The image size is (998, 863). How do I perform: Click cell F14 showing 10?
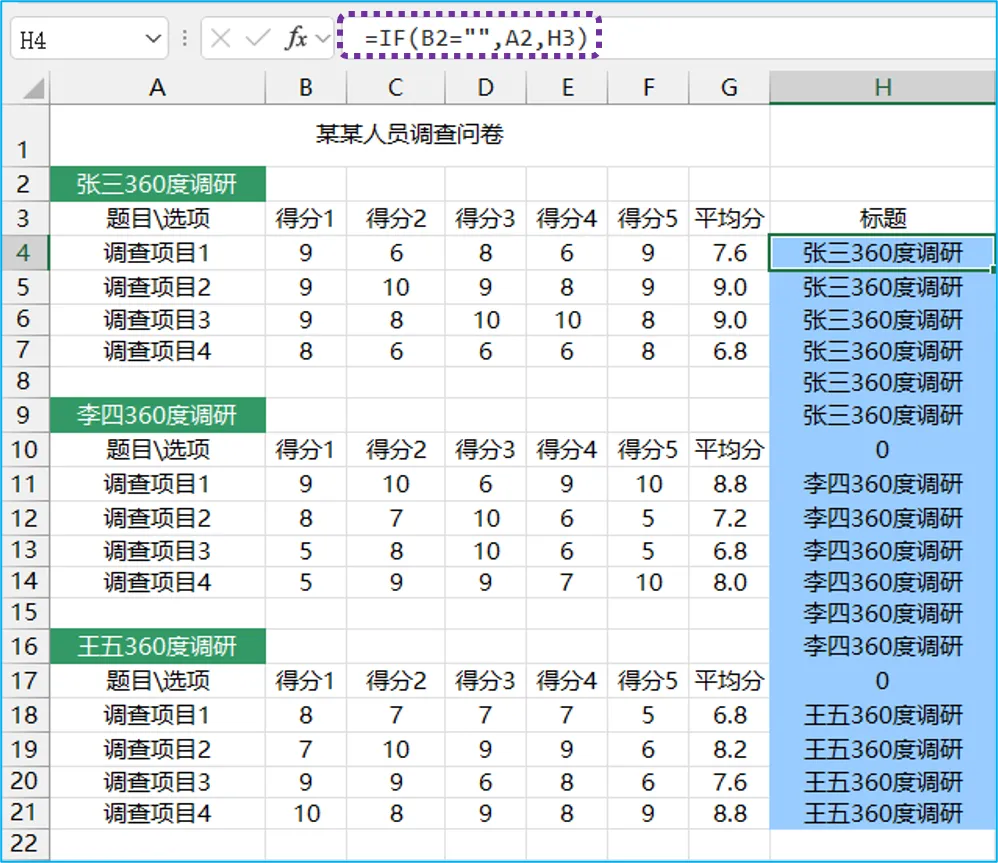pyautogui.click(x=648, y=582)
